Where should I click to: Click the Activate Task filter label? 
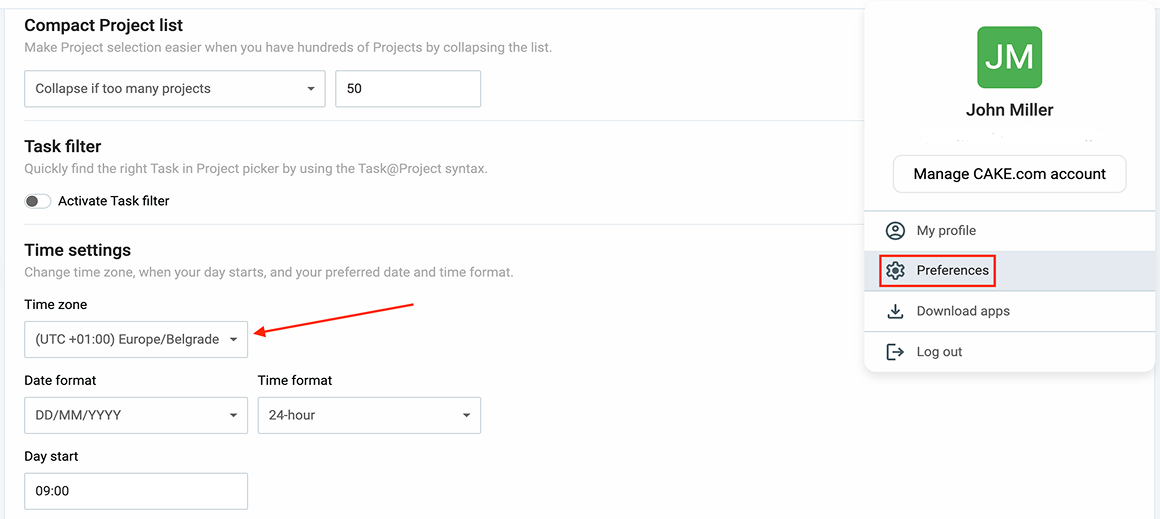(x=114, y=201)
